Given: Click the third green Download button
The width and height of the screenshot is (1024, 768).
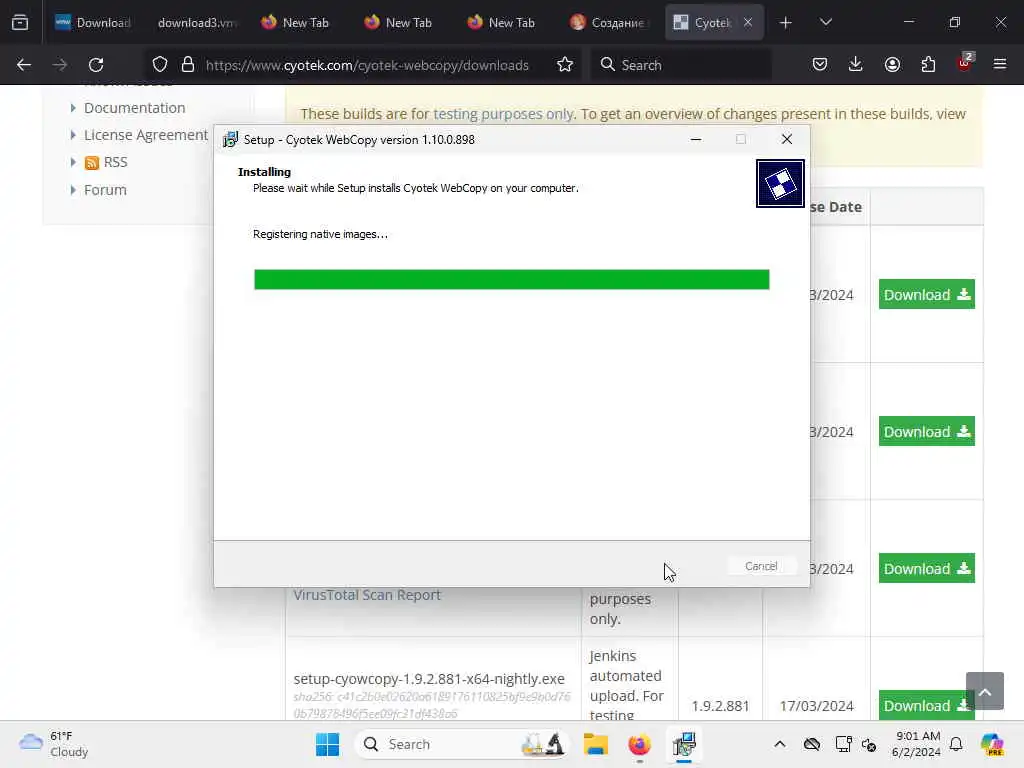Looking at the screenshot, I should pos(927,569).
